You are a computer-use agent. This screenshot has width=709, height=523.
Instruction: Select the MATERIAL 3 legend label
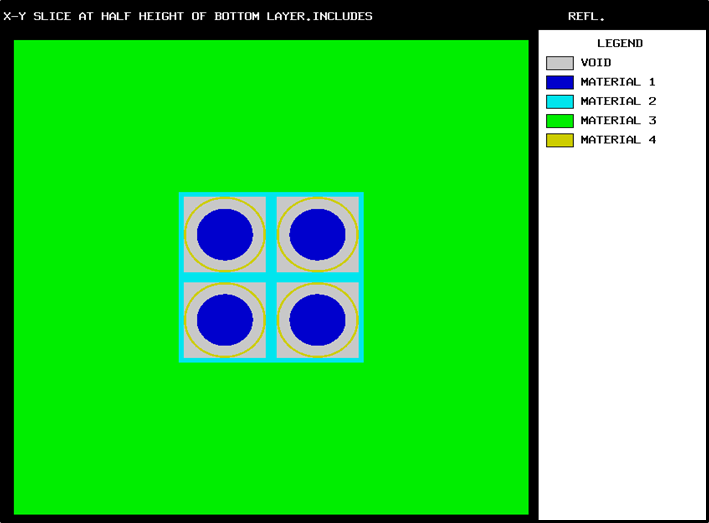coord(618,120)
